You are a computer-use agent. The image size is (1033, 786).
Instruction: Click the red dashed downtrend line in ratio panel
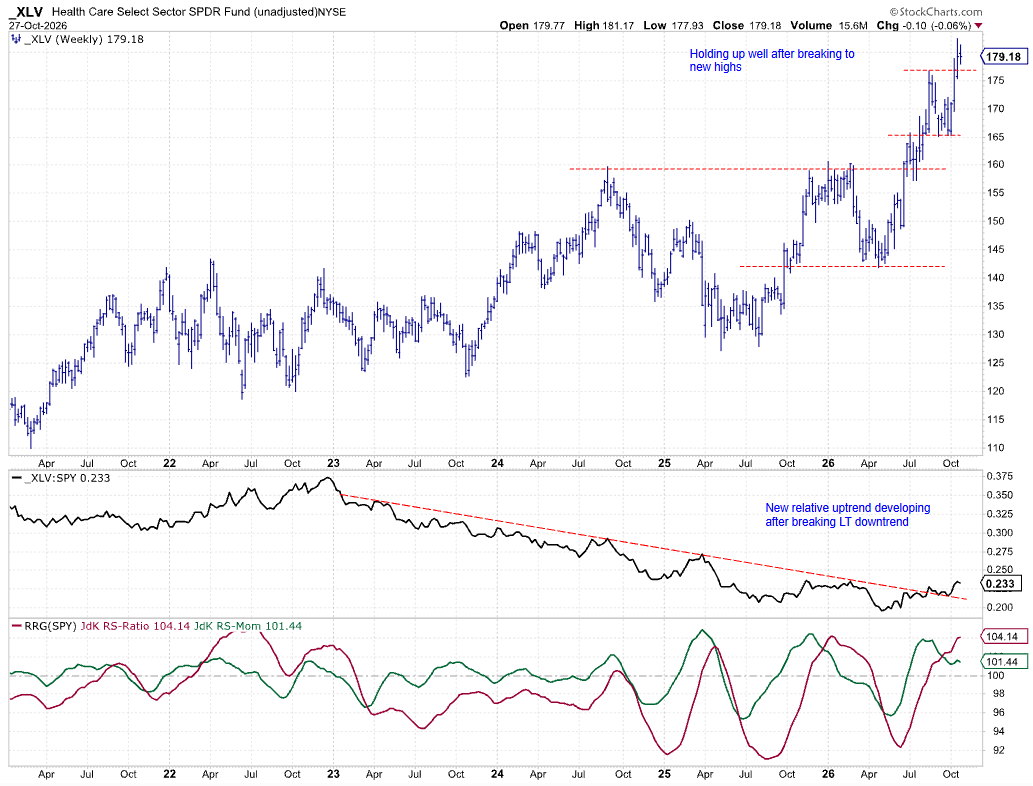point(654,546)
